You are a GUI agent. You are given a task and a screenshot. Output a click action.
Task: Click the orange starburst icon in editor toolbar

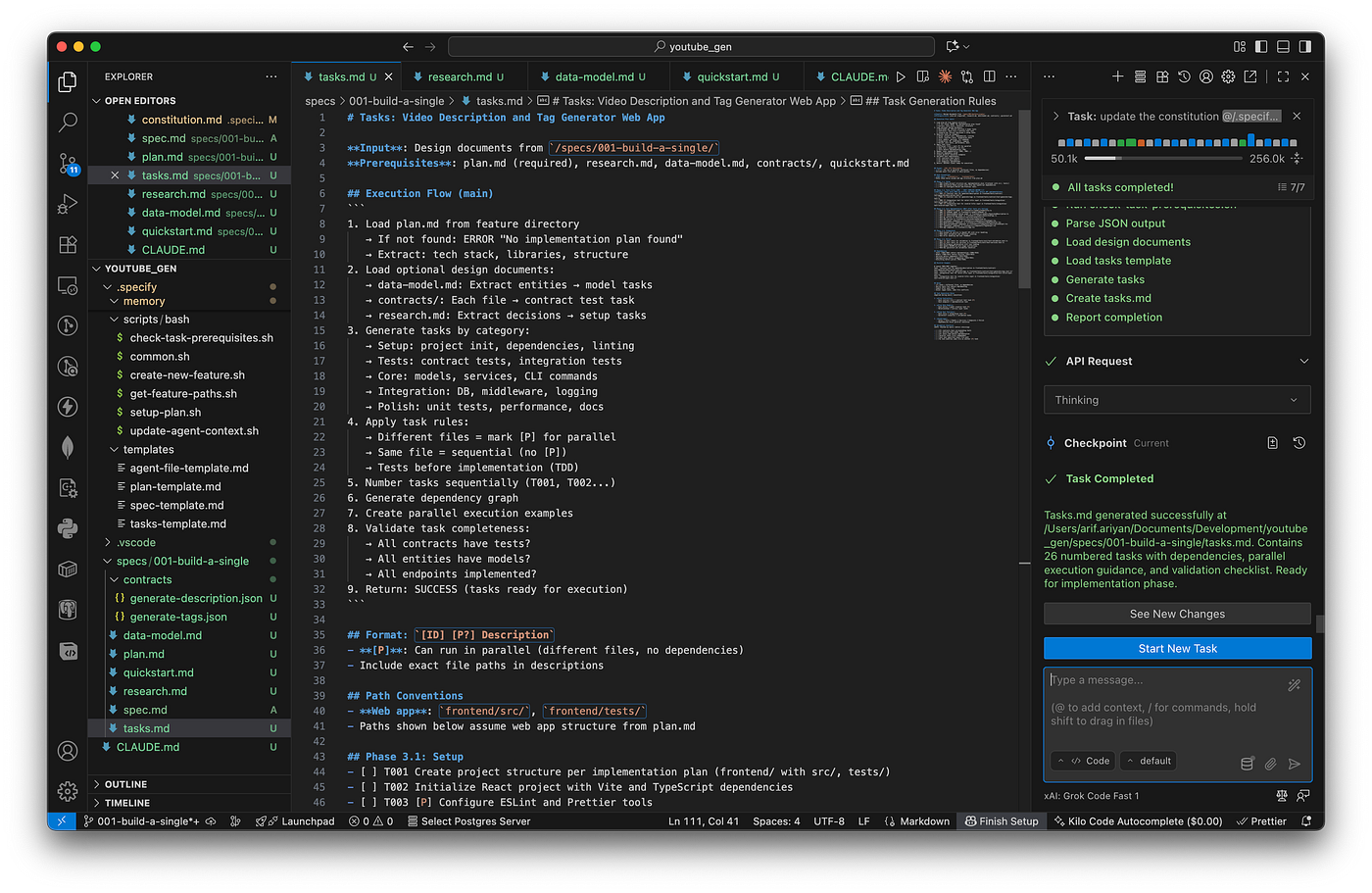coord(945,76)
